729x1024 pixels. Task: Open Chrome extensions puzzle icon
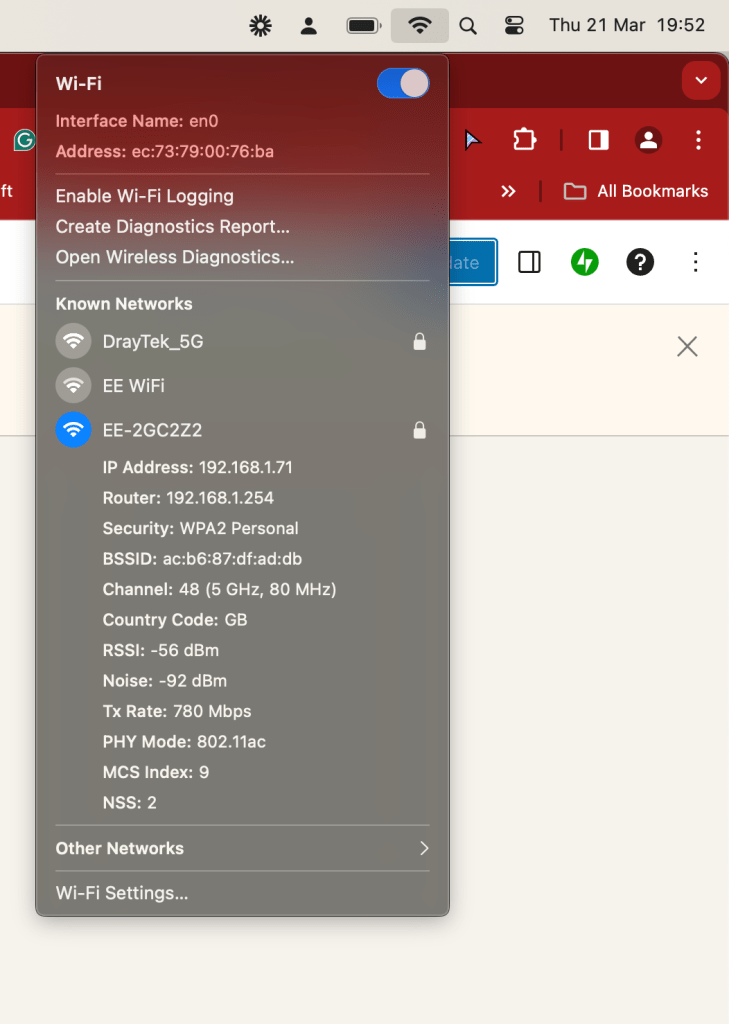(x=525, y=140)
